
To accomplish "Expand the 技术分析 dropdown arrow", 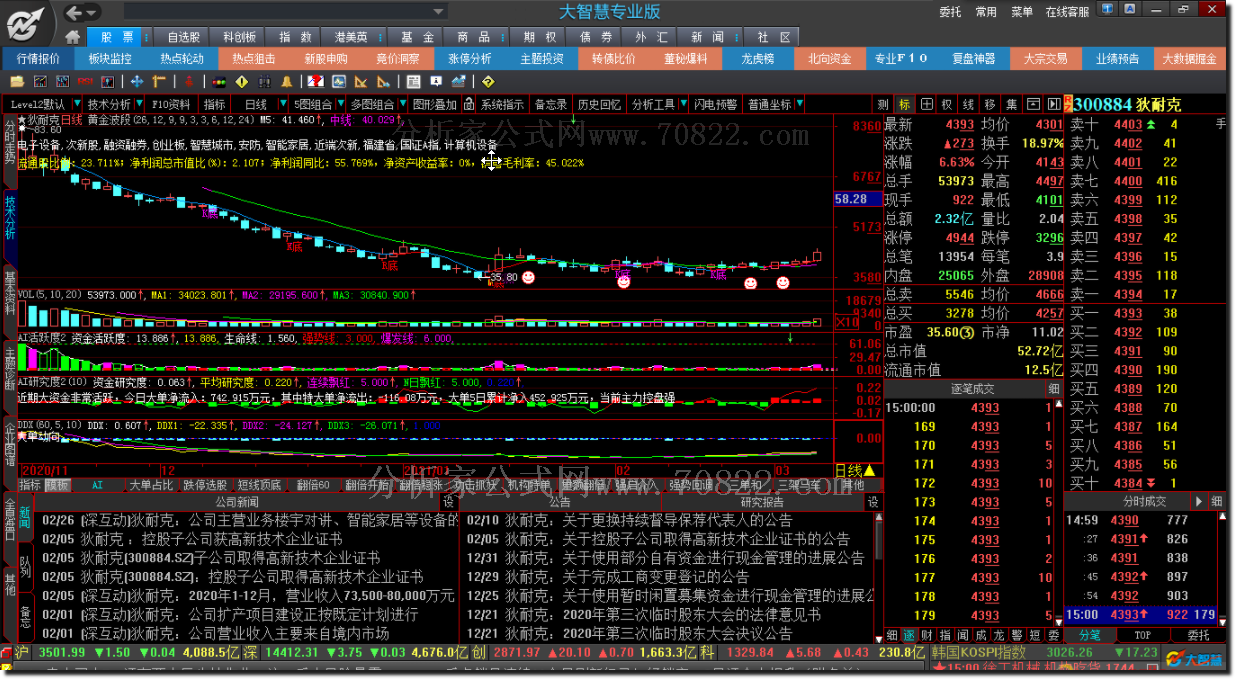I will point(139,104).
